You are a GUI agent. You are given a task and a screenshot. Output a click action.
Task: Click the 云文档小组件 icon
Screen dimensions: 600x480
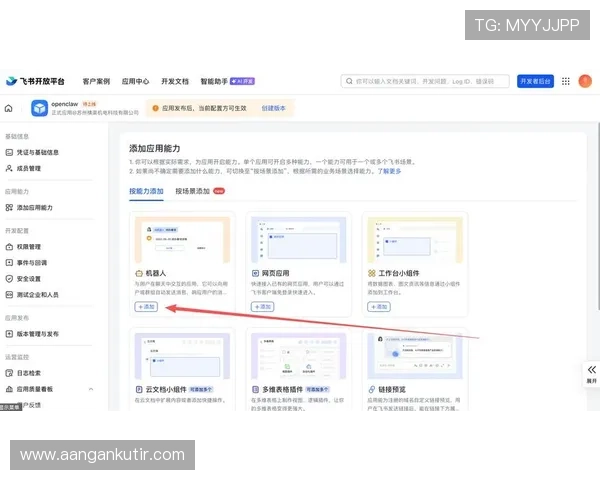pos(139,389)
